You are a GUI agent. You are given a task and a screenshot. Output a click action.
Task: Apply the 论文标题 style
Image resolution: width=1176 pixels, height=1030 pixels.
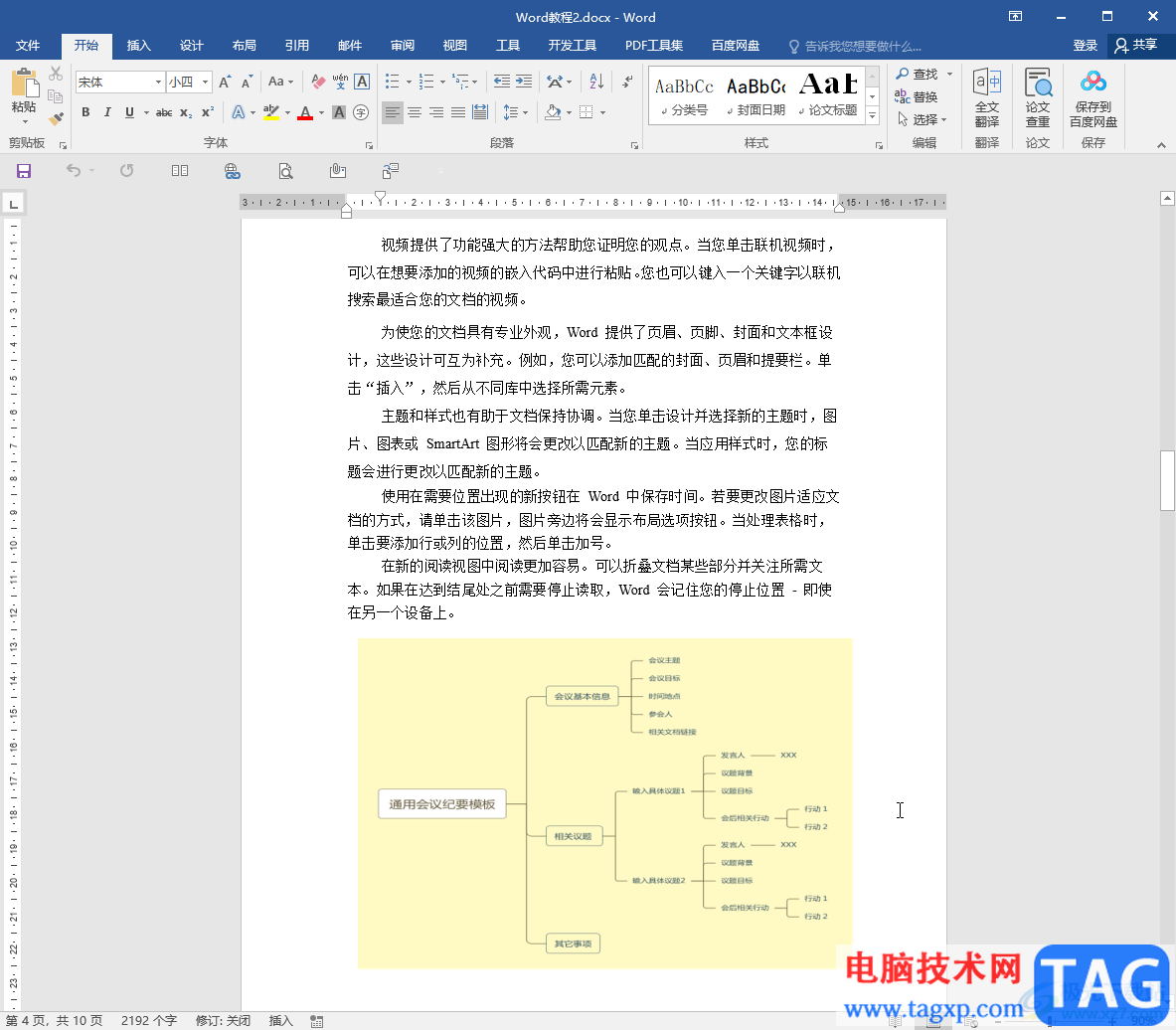[x=829, y=93]
